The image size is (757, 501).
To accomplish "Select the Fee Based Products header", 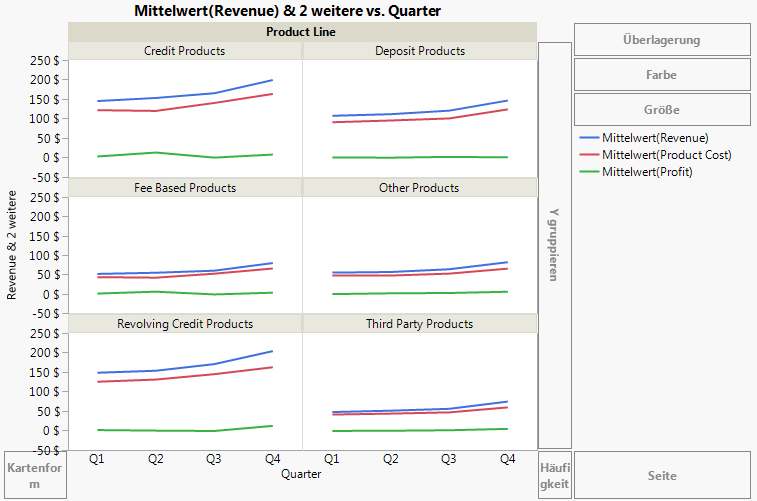I will pos(185,188).
